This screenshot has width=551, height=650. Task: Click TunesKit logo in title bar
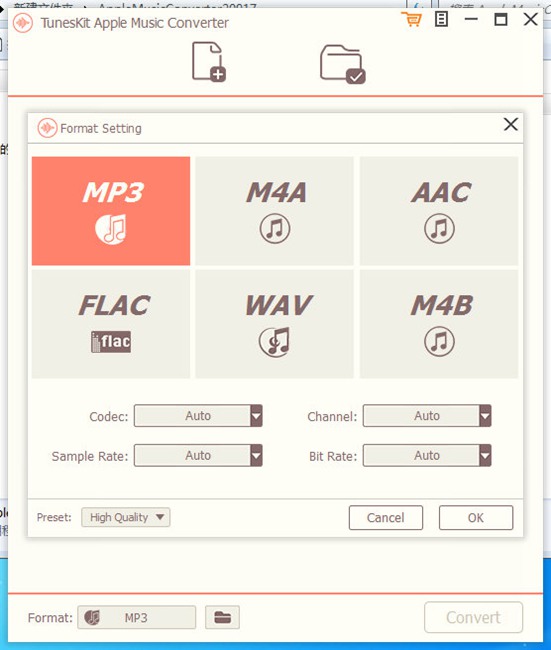(x=23, y=23)
